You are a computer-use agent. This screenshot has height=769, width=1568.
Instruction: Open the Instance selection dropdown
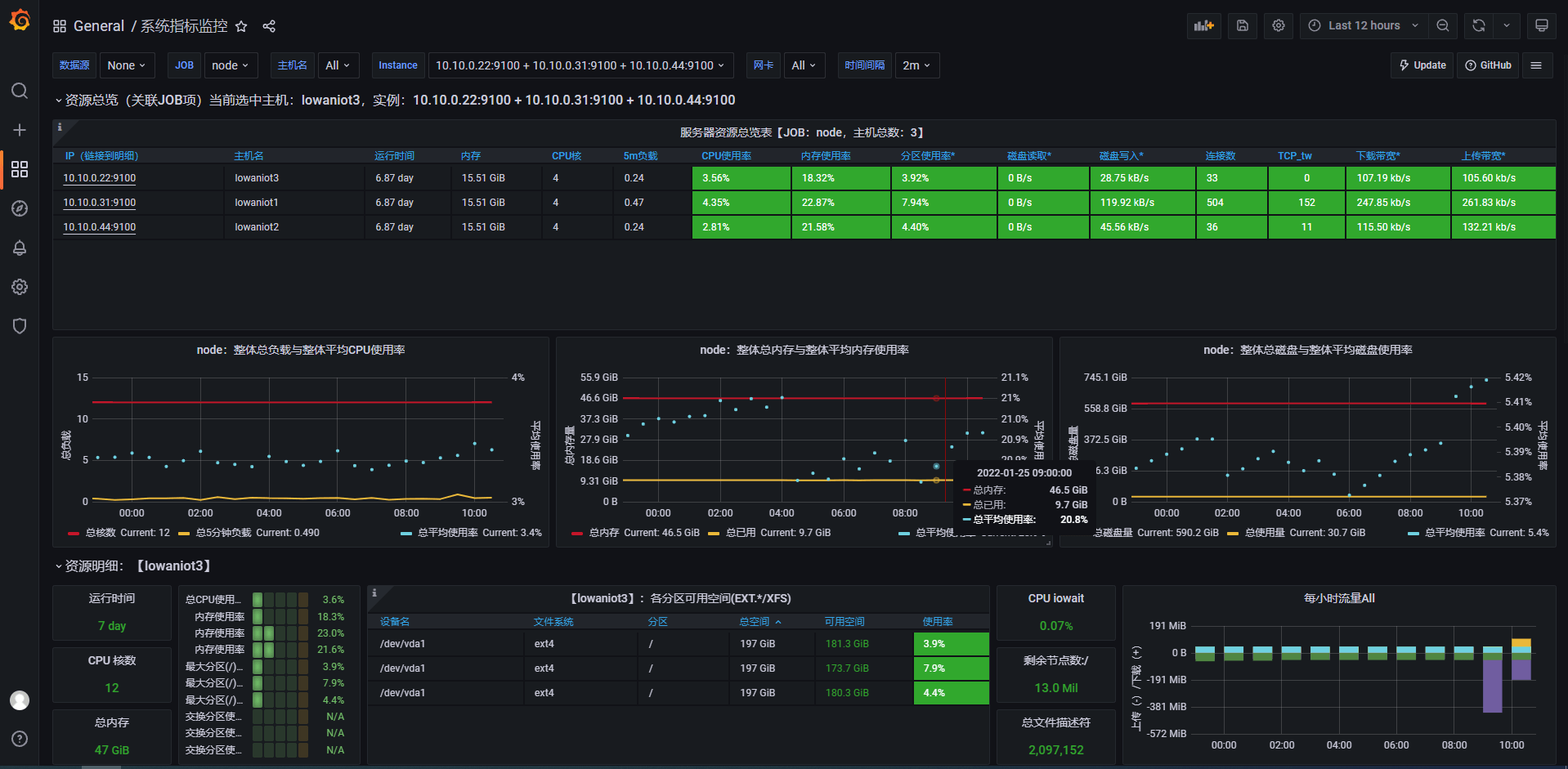tap(580, 65)
